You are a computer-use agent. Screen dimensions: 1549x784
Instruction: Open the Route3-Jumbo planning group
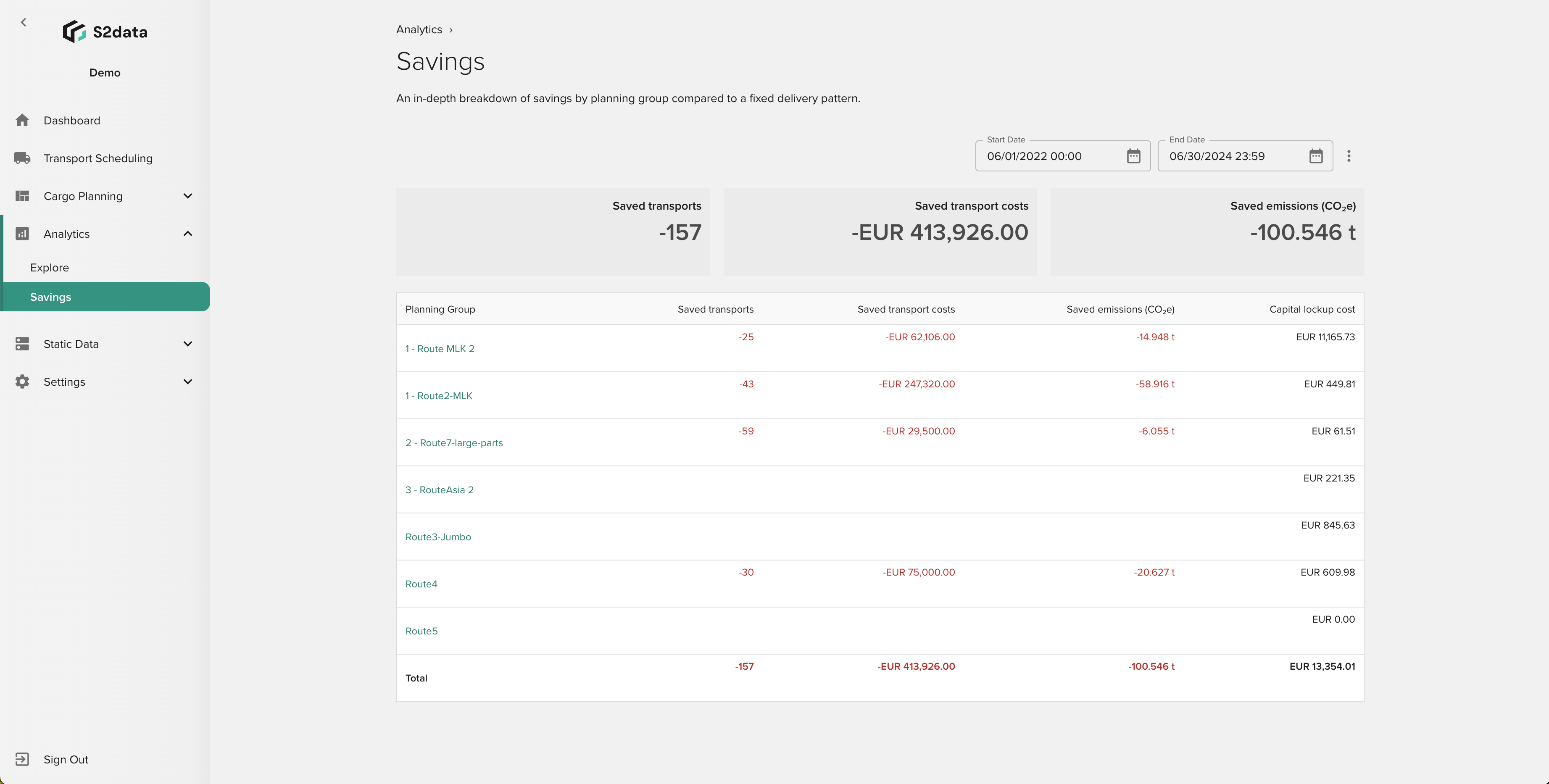[438, 536]
